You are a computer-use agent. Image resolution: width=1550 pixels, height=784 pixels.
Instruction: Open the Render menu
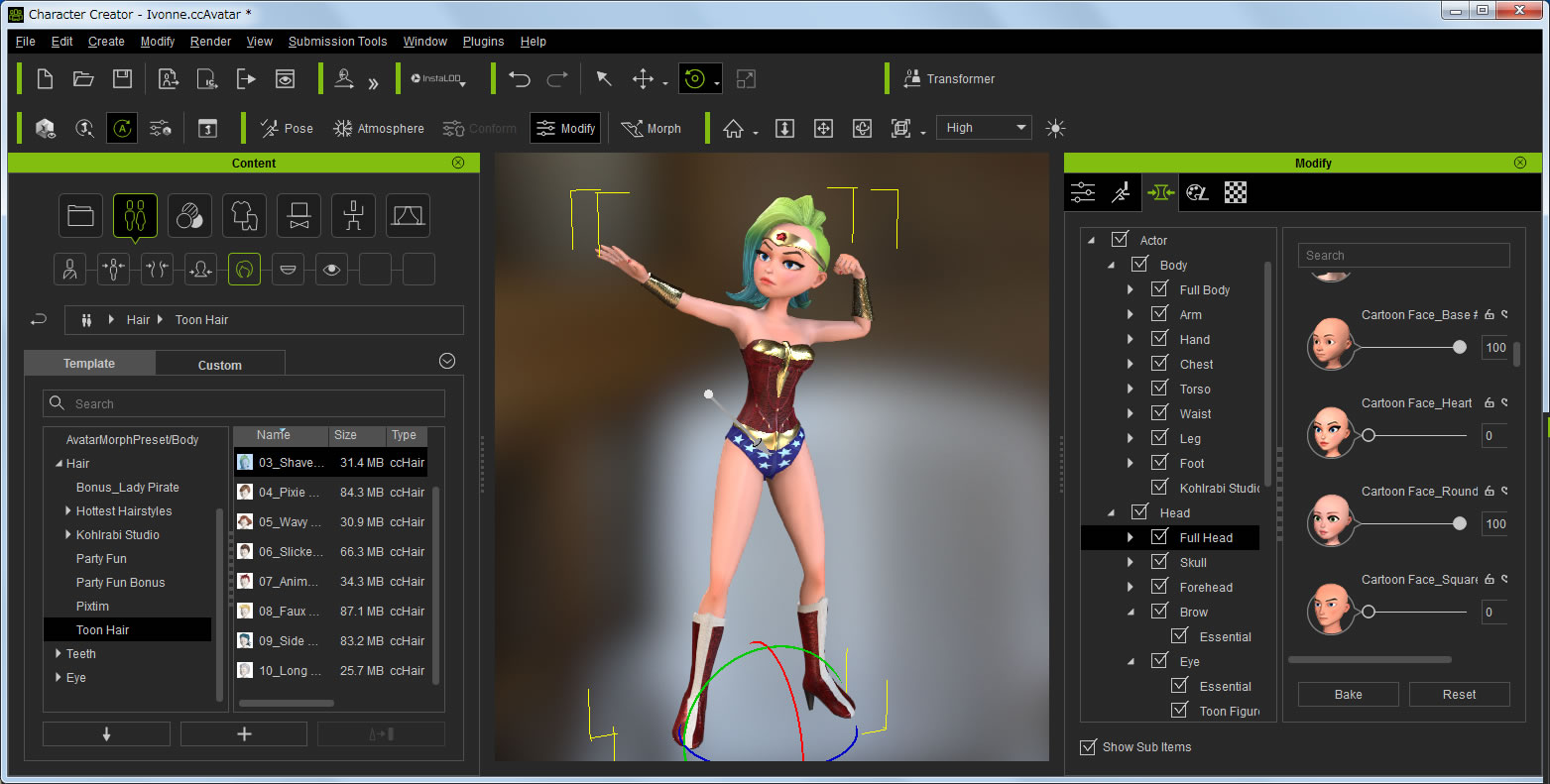coord(210,42)
